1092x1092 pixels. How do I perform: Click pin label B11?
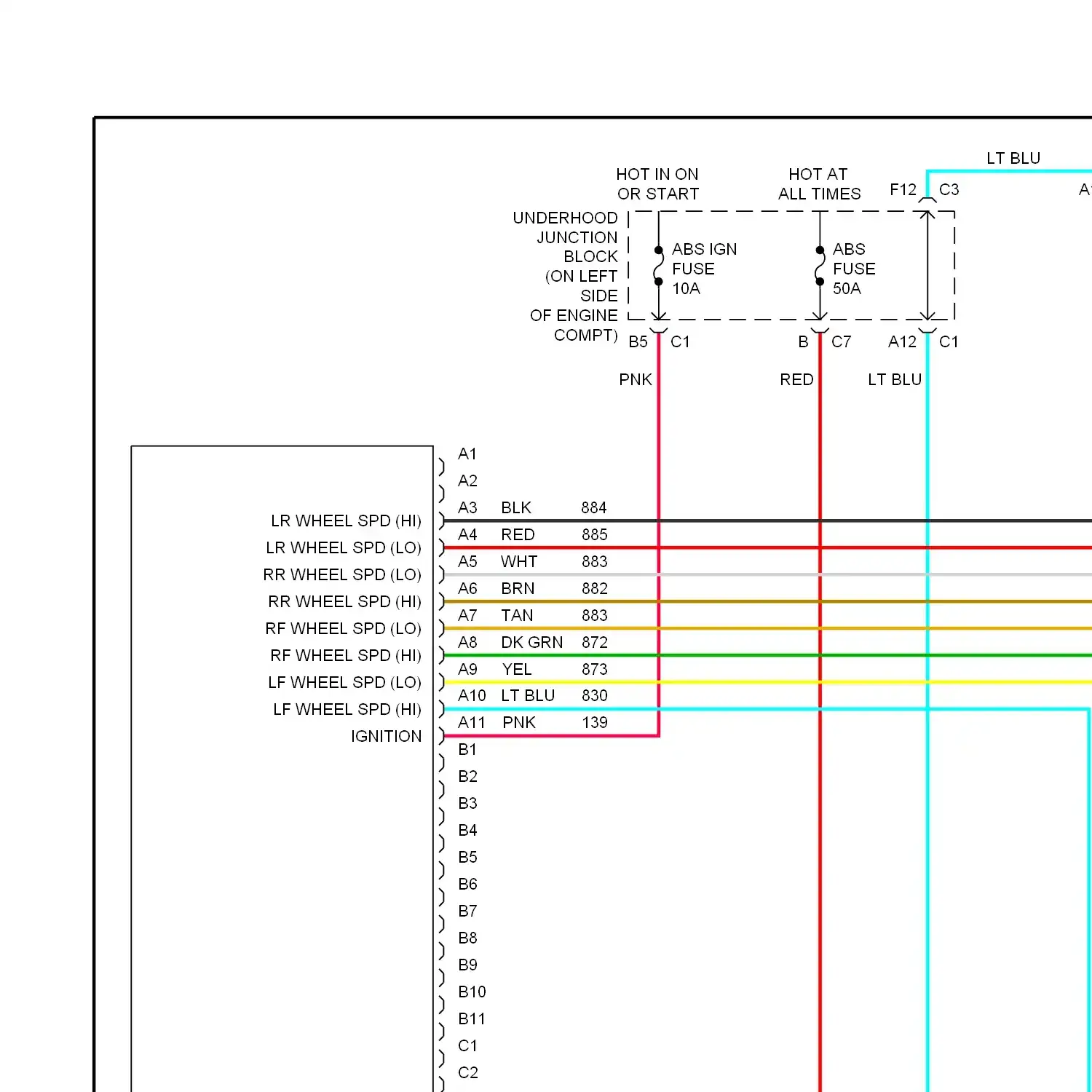472,1019
